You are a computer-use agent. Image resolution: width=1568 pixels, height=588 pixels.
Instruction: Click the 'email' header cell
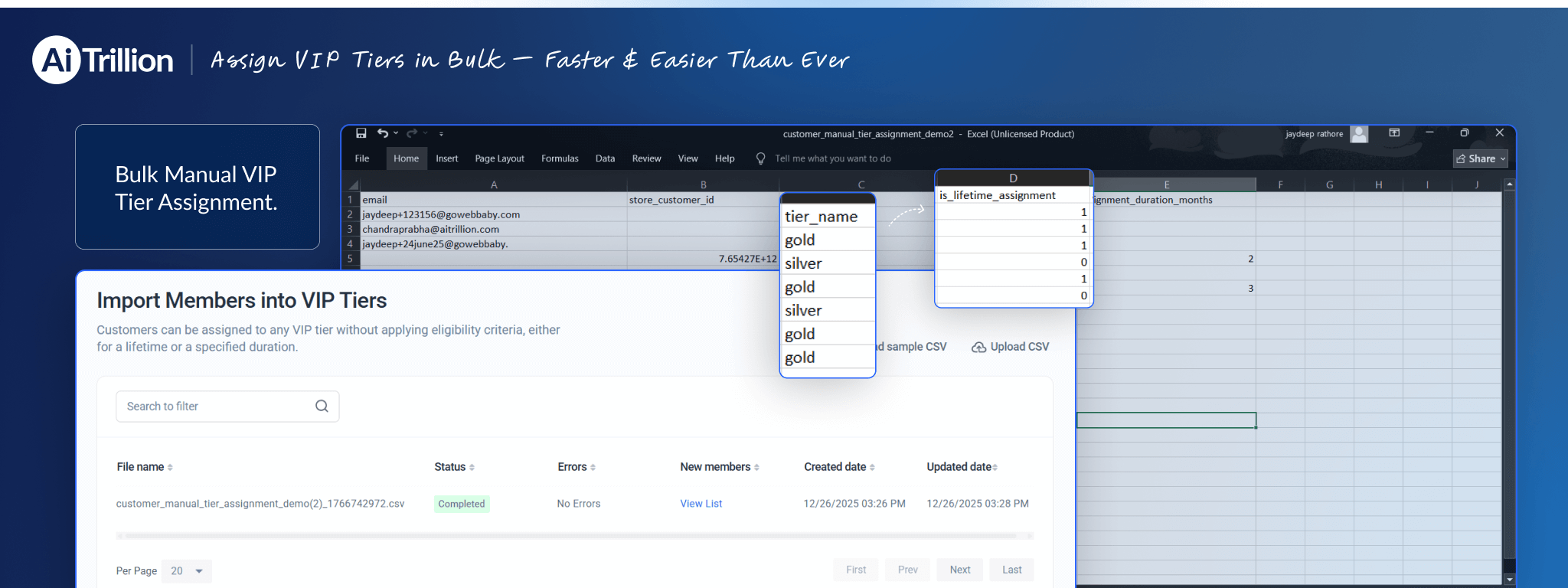pos(494,200)
